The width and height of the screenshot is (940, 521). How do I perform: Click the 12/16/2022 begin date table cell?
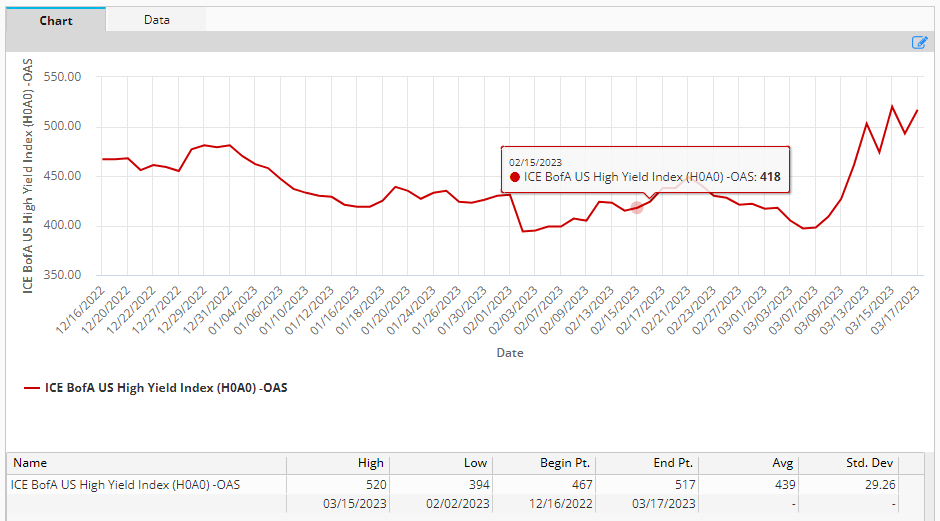(x=544, y=504)
